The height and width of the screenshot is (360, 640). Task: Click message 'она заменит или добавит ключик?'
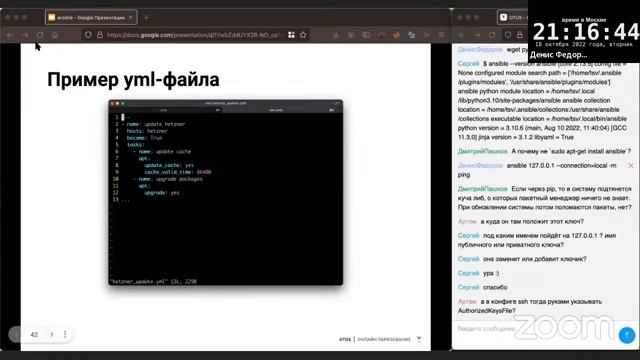535,259
